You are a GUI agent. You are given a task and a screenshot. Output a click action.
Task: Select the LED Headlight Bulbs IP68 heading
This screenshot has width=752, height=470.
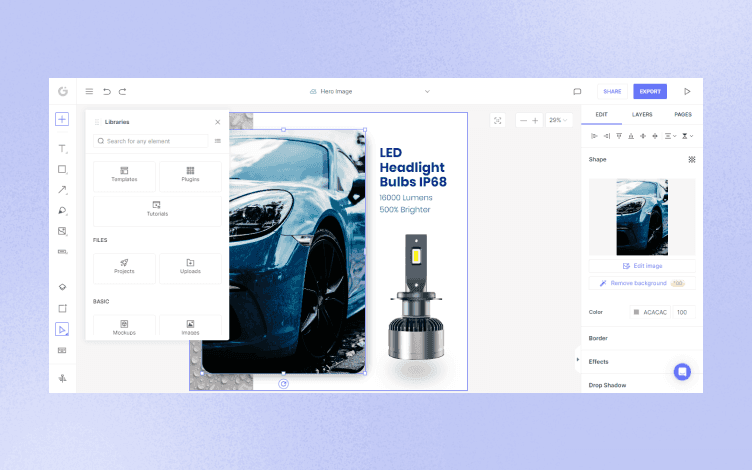413,167
